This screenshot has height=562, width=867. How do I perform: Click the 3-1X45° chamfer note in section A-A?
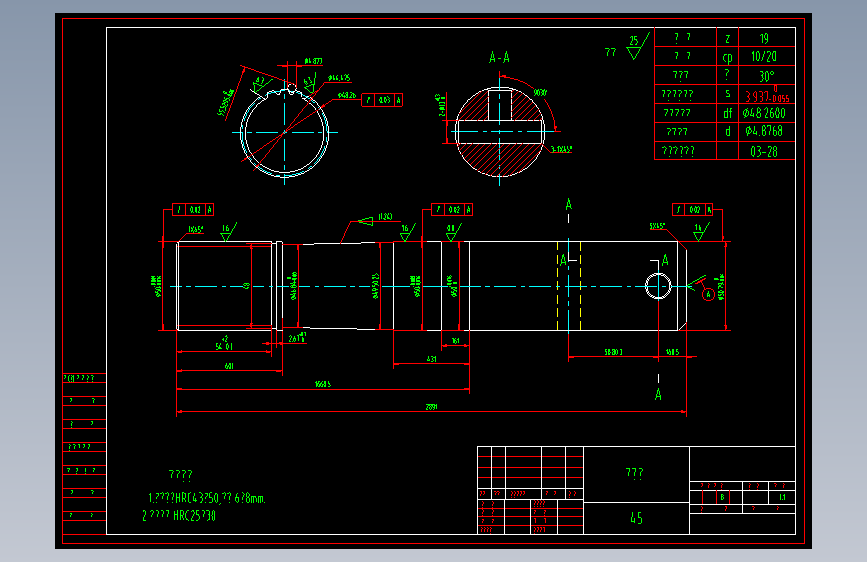coord(561,149)
